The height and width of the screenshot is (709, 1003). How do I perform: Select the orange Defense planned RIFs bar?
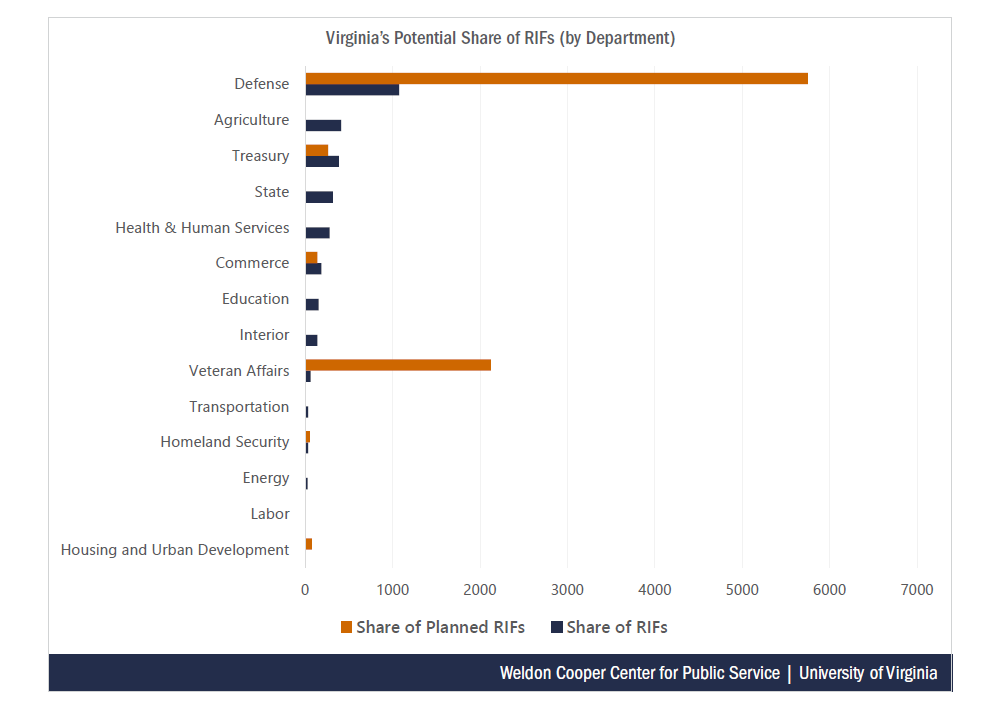pos(556,78)
